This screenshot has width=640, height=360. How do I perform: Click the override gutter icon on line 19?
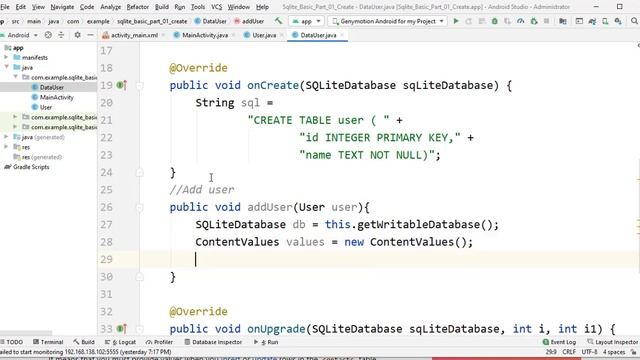pyautogui.click(x=122, y=85)
